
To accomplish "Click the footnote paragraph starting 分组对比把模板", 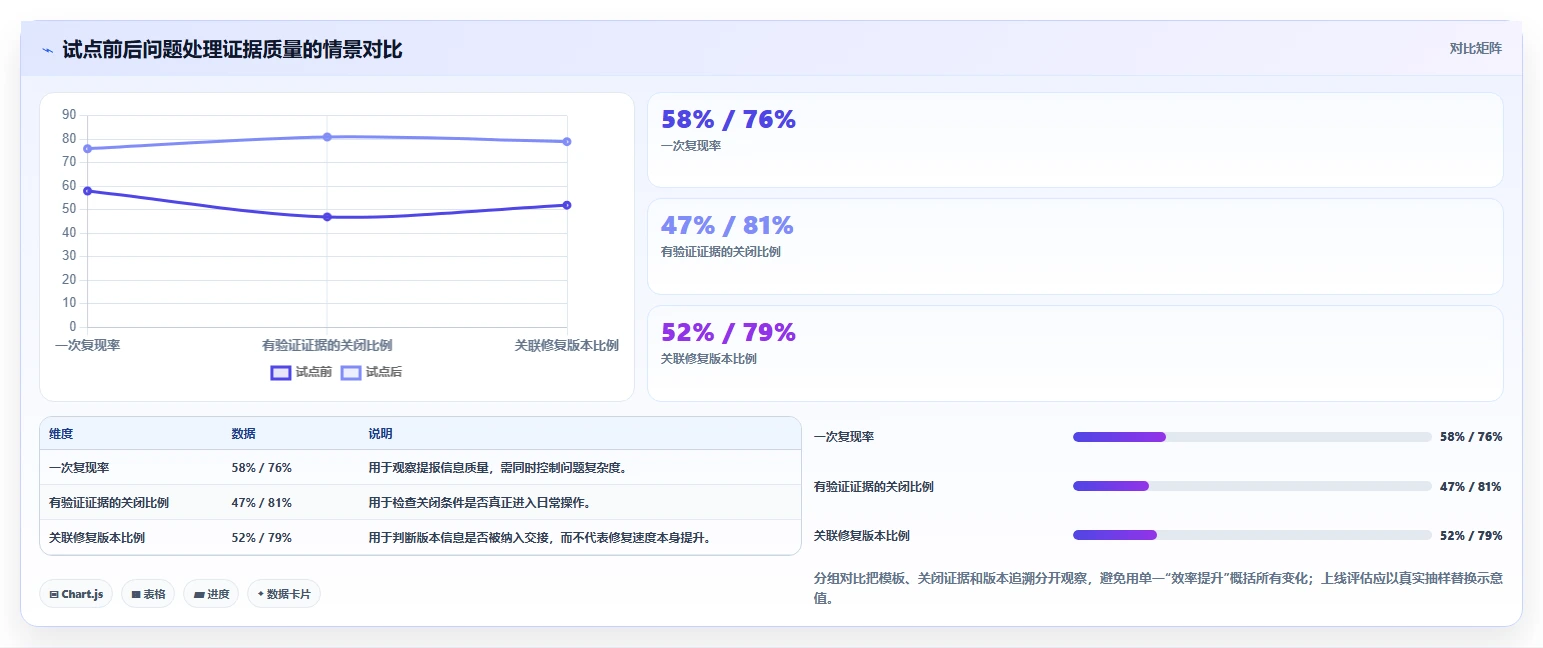I will coord(1158,588).
